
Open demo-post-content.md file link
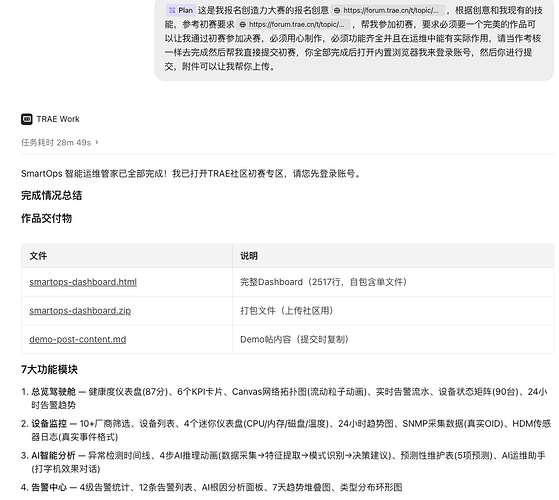(78, 339)
